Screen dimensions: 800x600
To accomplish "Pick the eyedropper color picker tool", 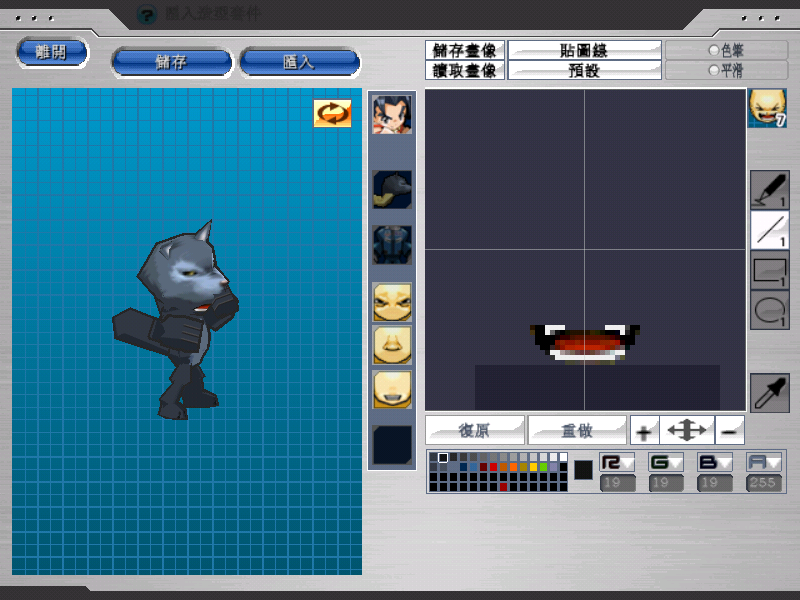I will [x=769, y=393].
